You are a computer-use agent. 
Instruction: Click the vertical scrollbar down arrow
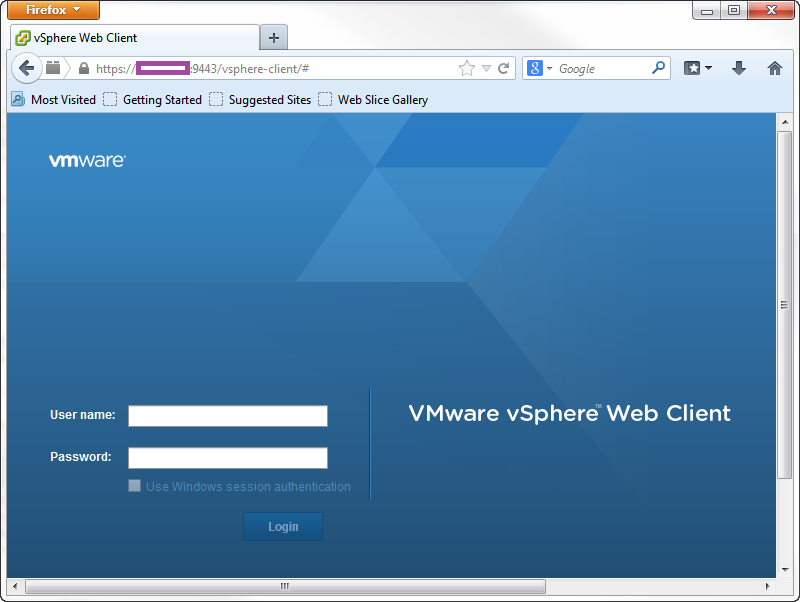pyautogui.click(x=785, y=570)
